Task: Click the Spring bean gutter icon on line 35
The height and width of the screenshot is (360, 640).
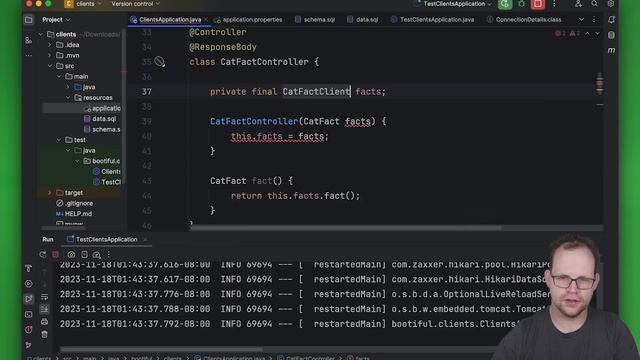Action: point(159,62)
